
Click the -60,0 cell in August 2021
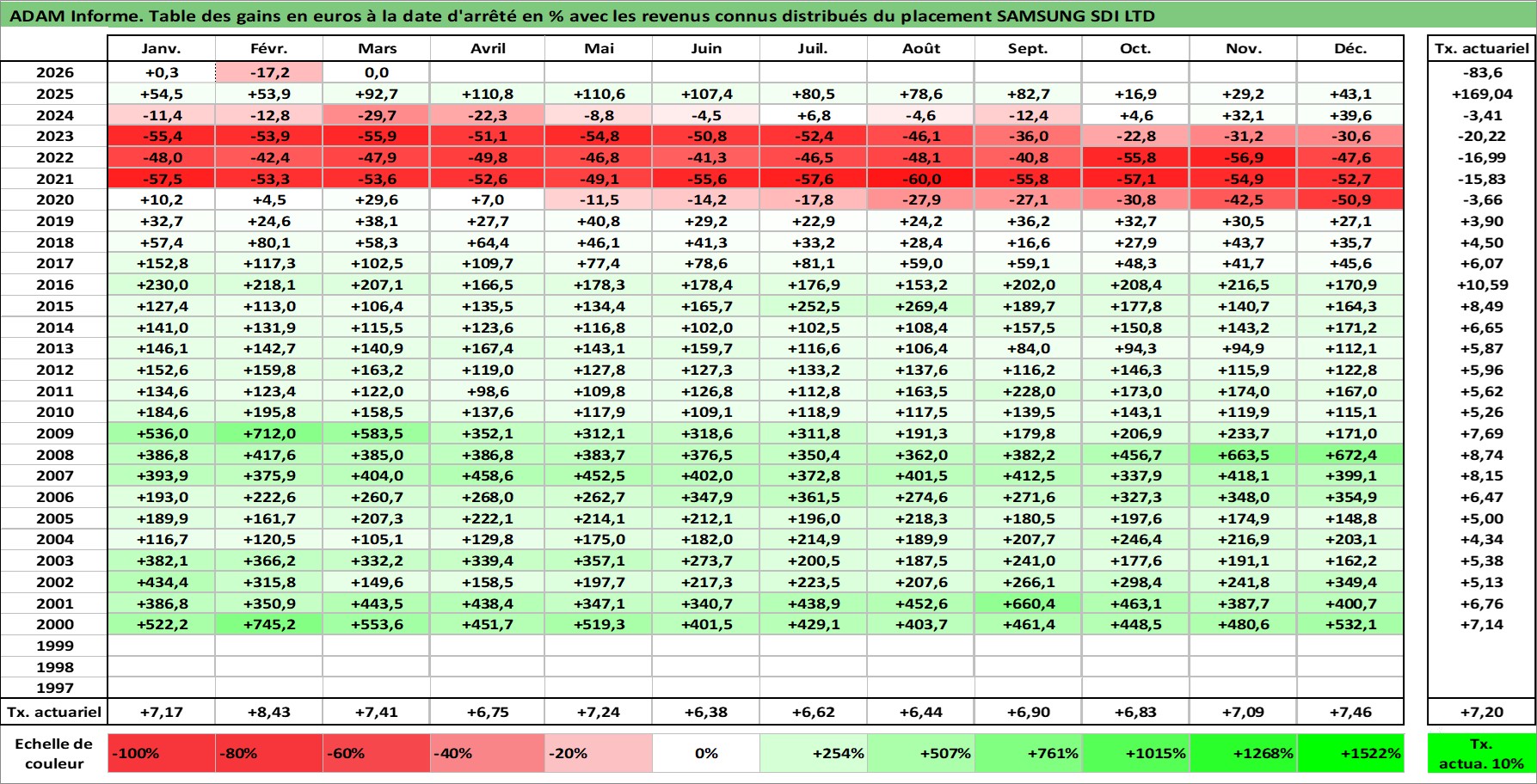pyautogui.click(x=921, y=179)
